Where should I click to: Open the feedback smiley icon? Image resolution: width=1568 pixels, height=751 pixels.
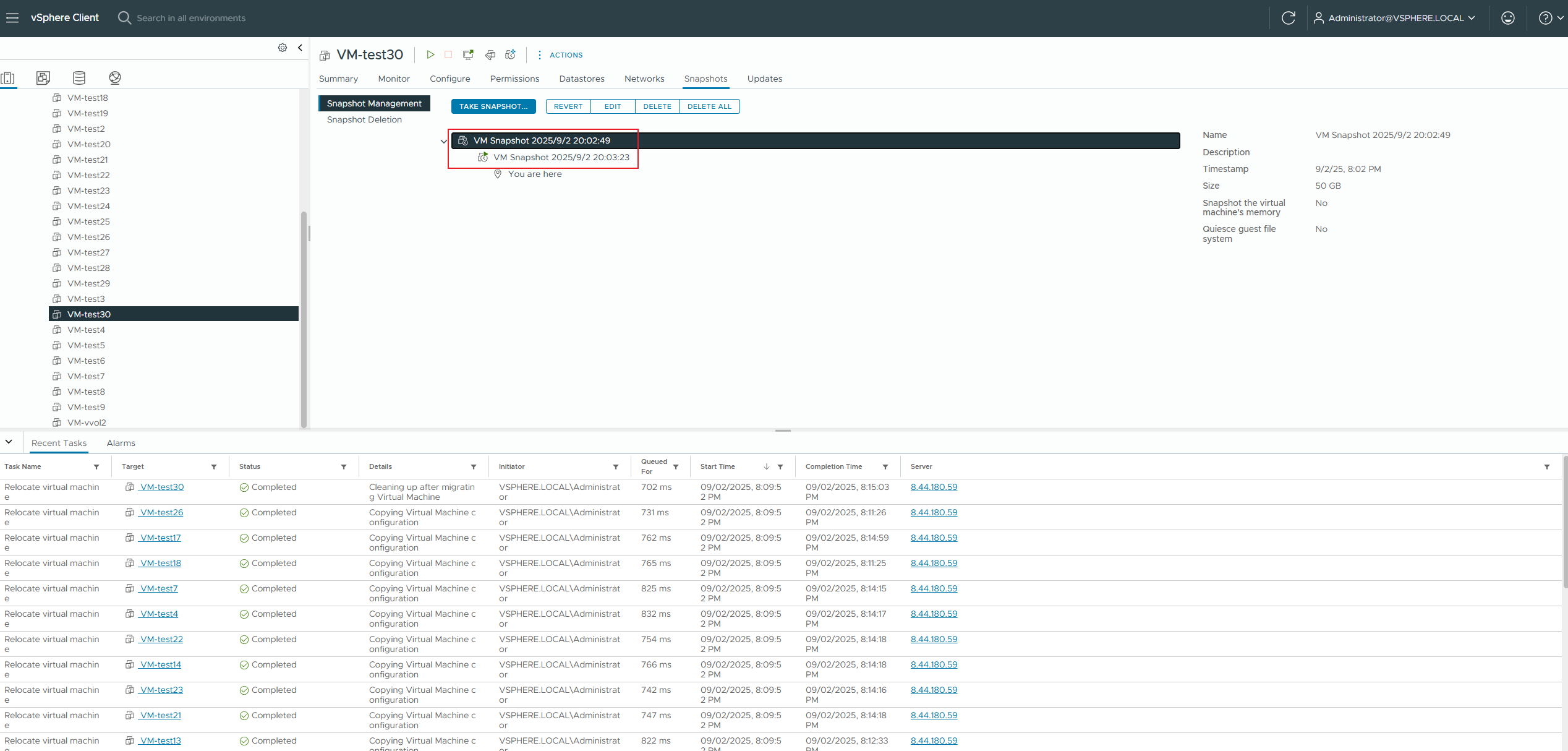1507,18
